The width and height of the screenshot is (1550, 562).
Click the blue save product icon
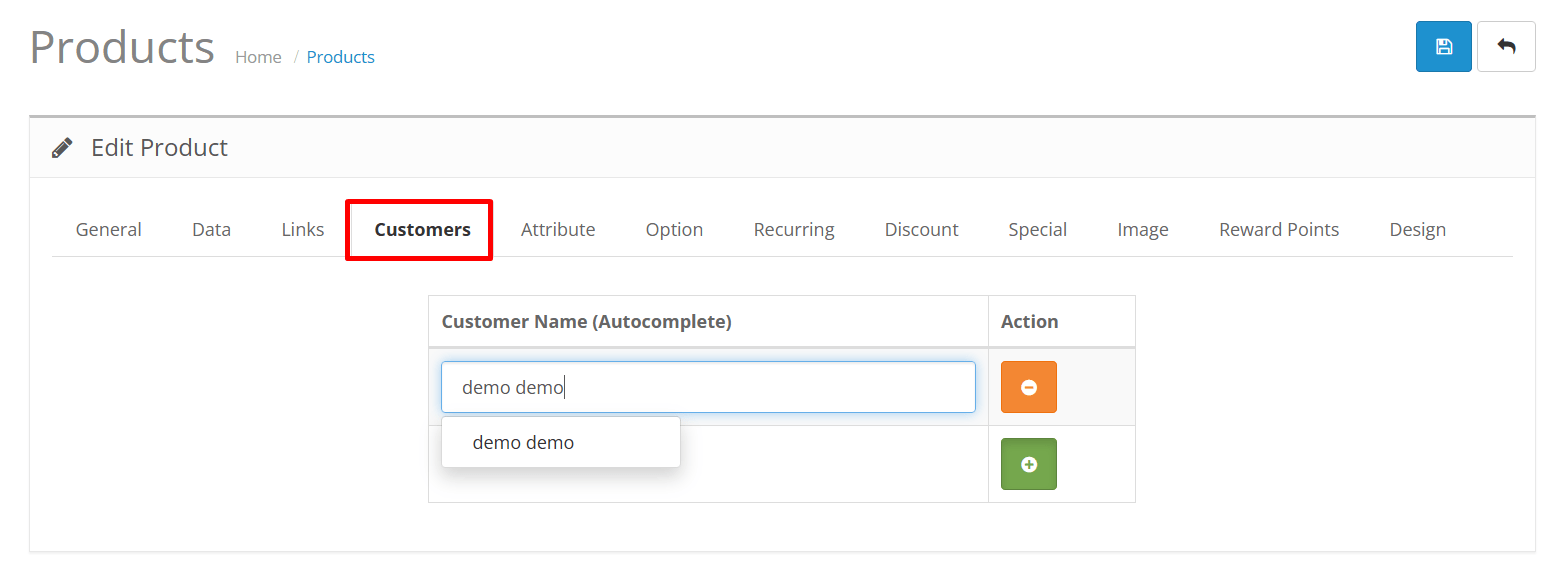click(1443, 47)
